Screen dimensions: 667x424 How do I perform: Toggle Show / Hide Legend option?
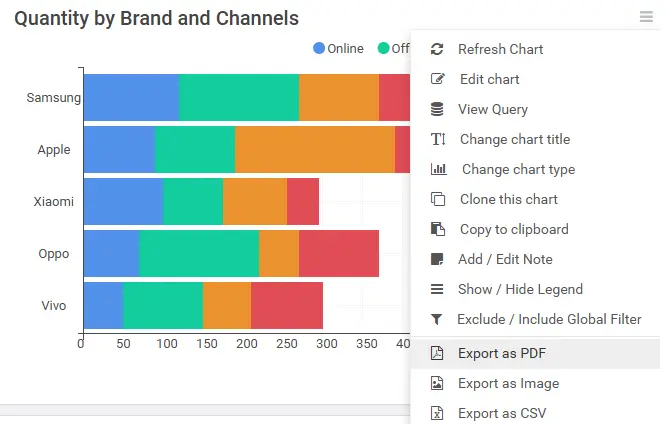pyautogui.click(x=535, y=289)
